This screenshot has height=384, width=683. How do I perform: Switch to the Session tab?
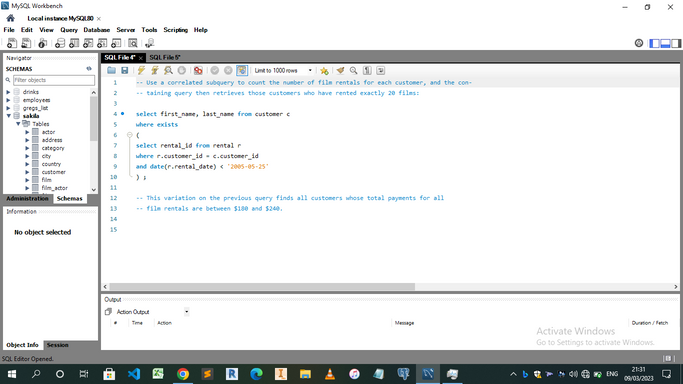[57, 345]
